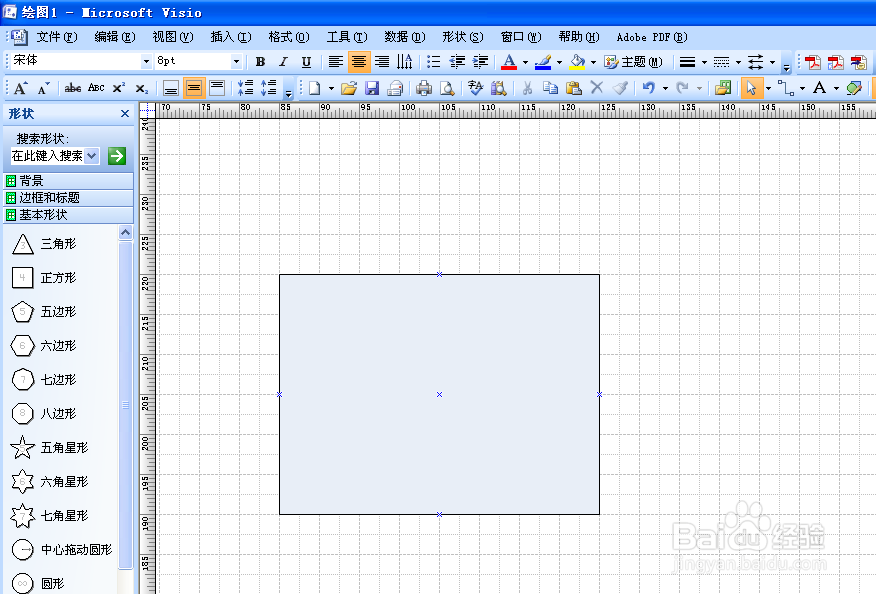Create a new drawing
Viewport: 876px width, 594px height.
(315, 88)
